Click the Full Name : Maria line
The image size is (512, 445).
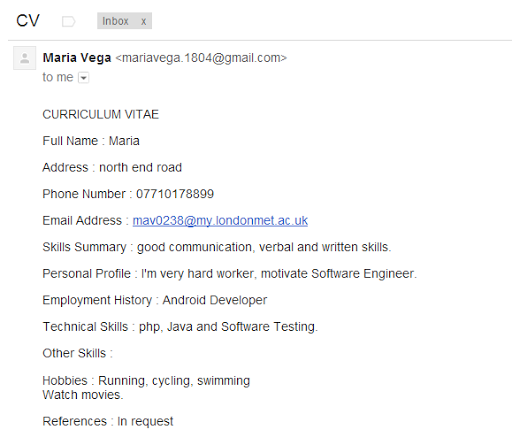pos(91,141)
